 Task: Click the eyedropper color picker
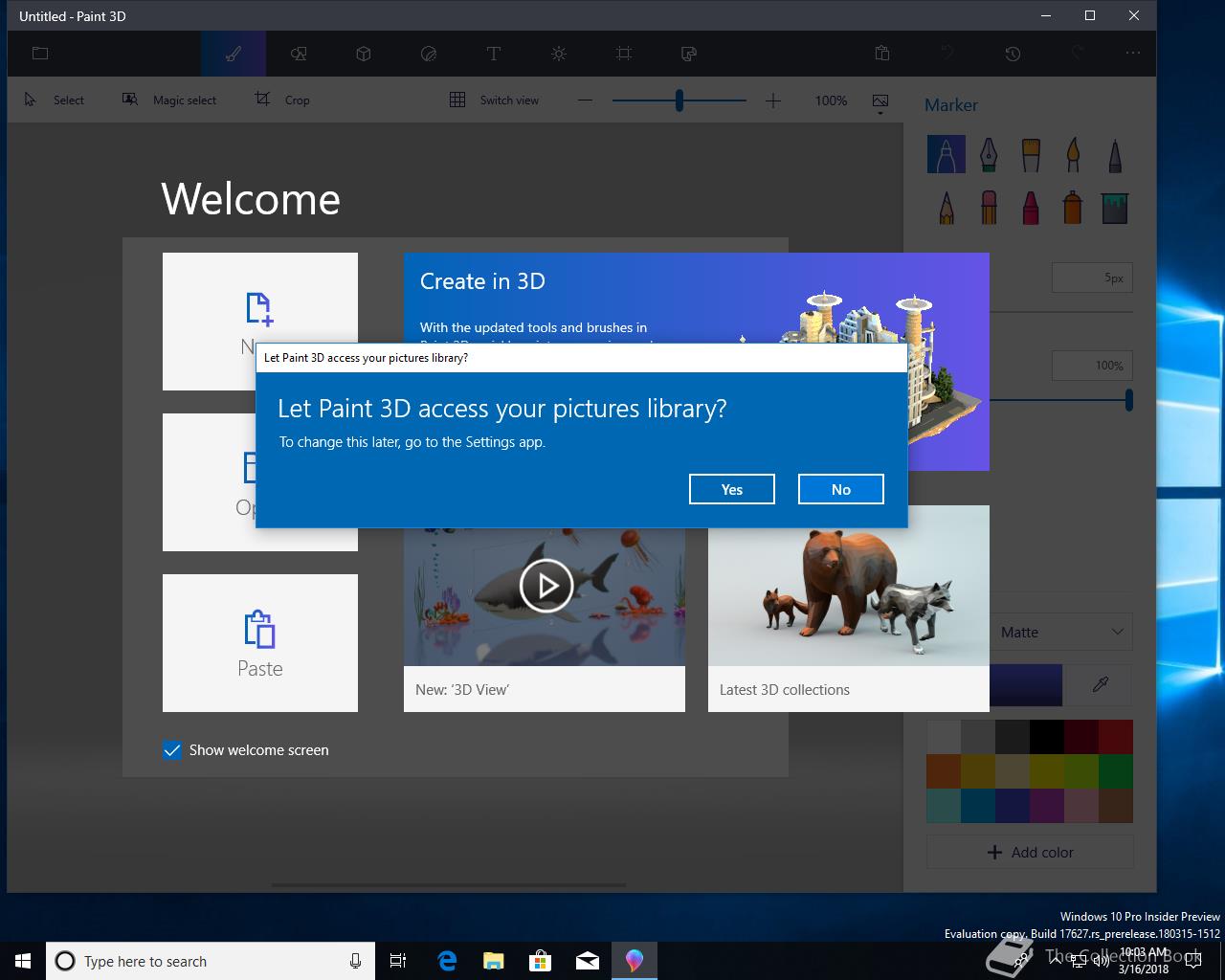click(x=1101, y=684)
